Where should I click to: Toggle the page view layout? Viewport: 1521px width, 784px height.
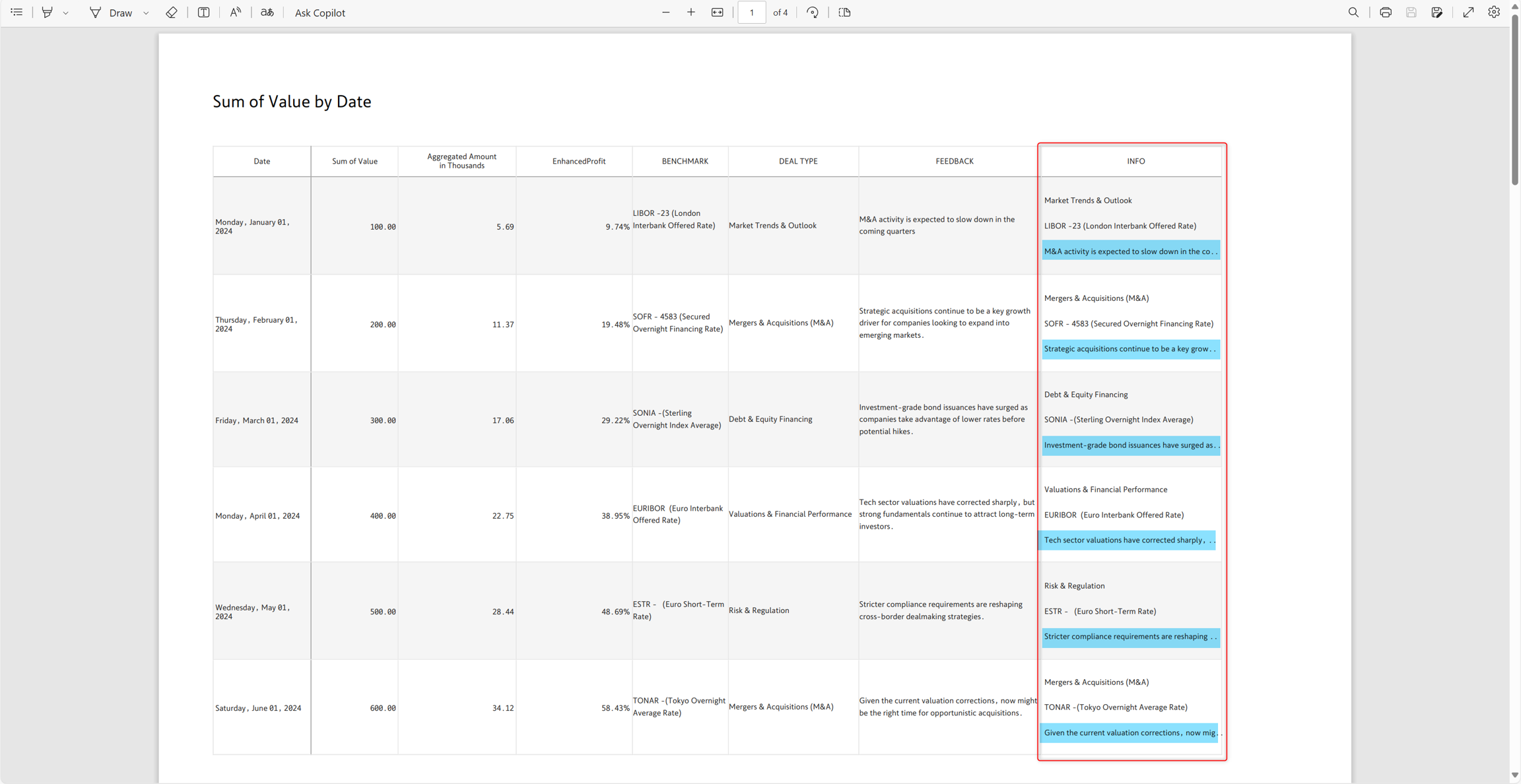click(x=844, y=13)
